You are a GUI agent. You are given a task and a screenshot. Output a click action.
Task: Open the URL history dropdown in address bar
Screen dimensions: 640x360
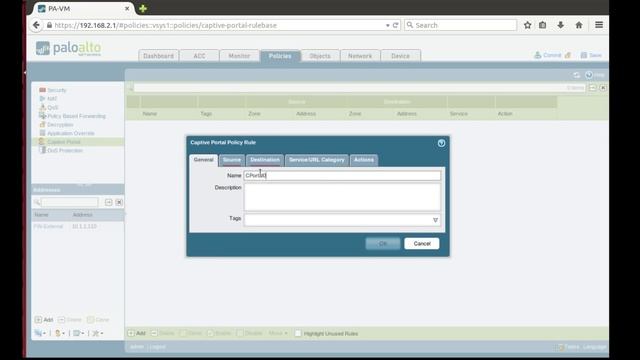click(387, 25)
